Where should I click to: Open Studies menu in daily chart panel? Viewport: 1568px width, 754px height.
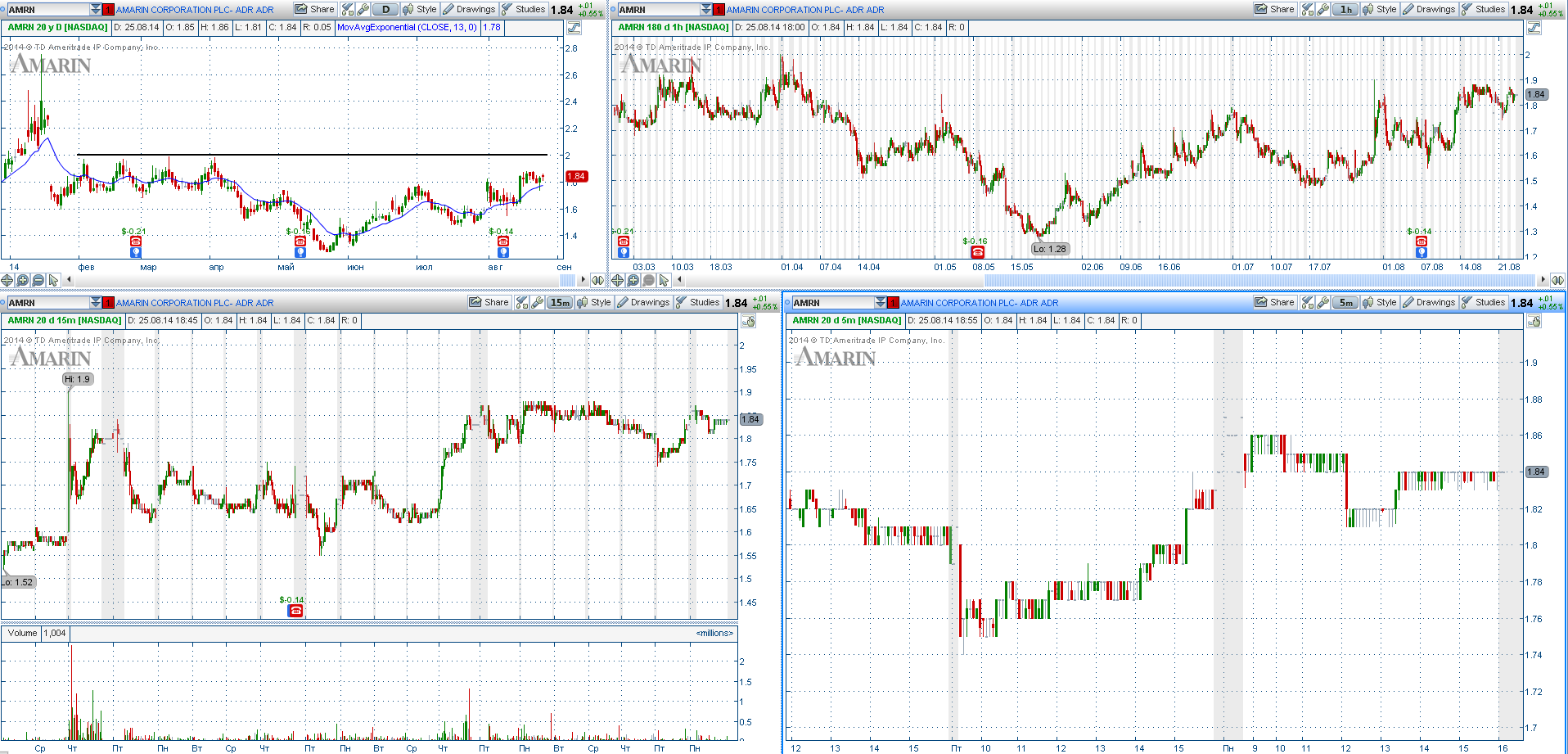click(x=524, y=9)
